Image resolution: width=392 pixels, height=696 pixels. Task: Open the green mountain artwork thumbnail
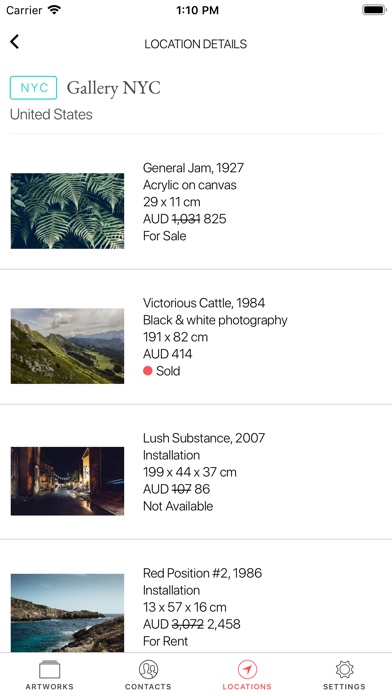point(67,346)
